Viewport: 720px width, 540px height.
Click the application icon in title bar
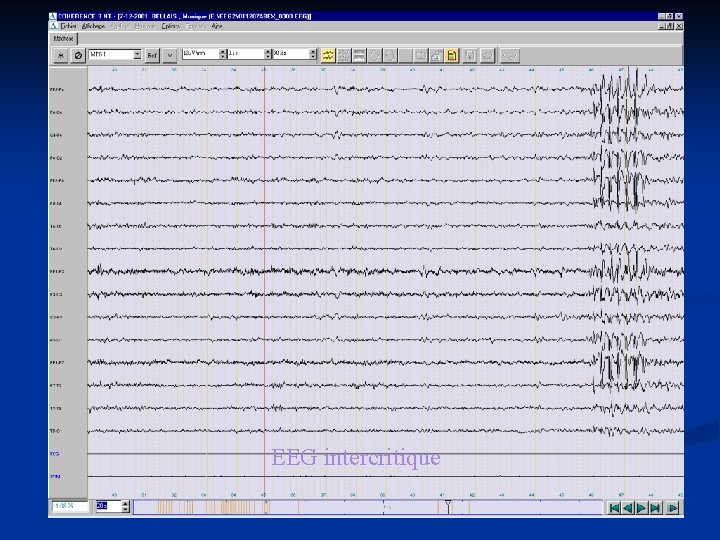pyautogui.click(x=53, y=16)
